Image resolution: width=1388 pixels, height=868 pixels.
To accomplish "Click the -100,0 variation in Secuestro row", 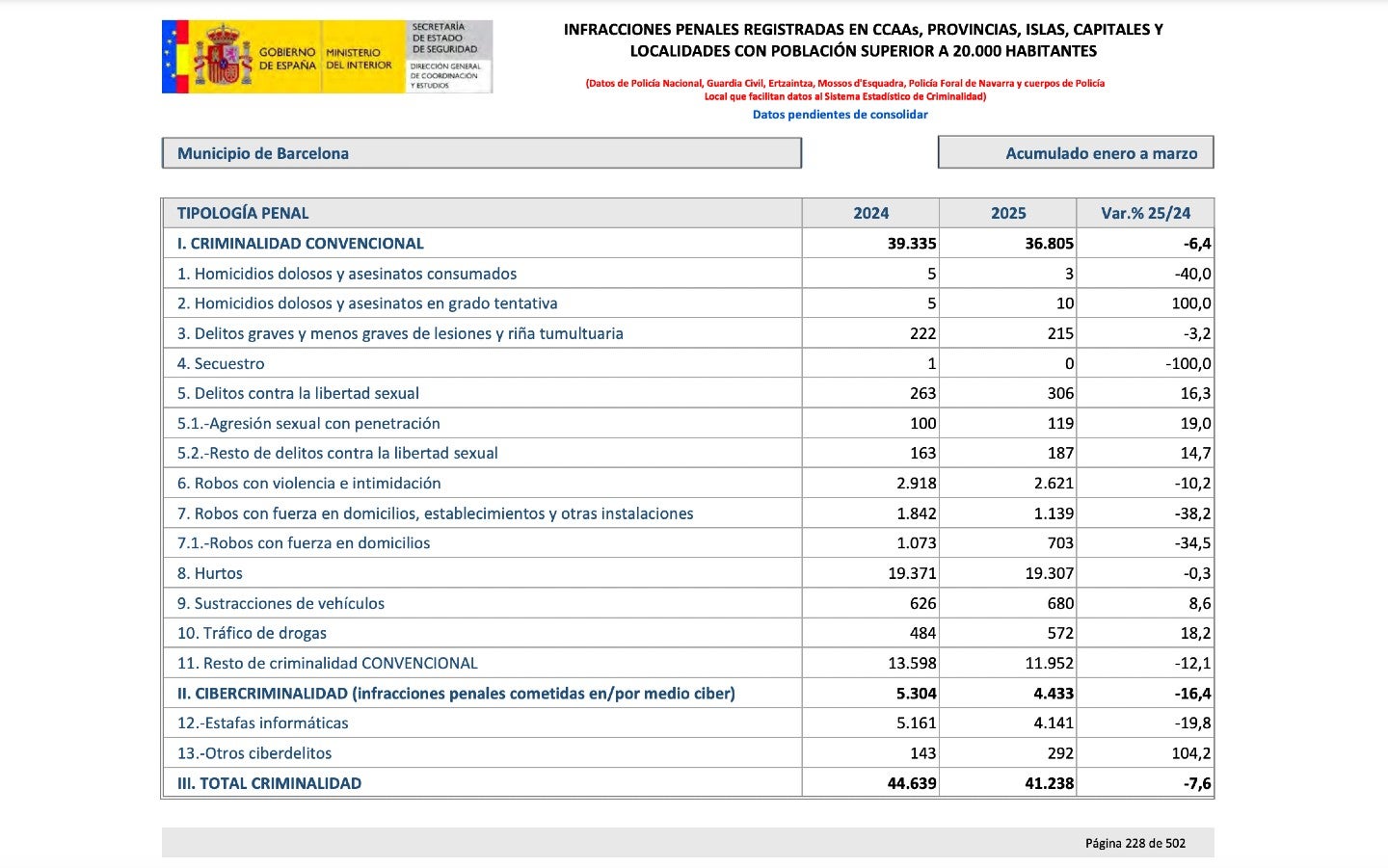I will coord(1188,363).
